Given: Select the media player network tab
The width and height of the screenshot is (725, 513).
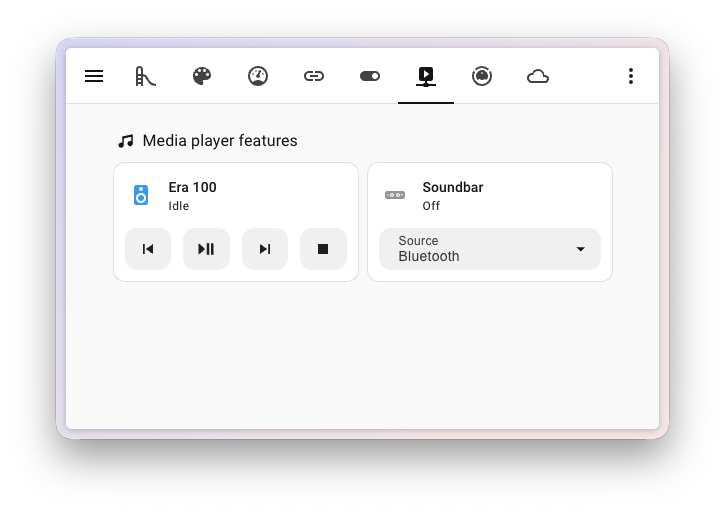Looking at the screenshot, I should [426, 76].
